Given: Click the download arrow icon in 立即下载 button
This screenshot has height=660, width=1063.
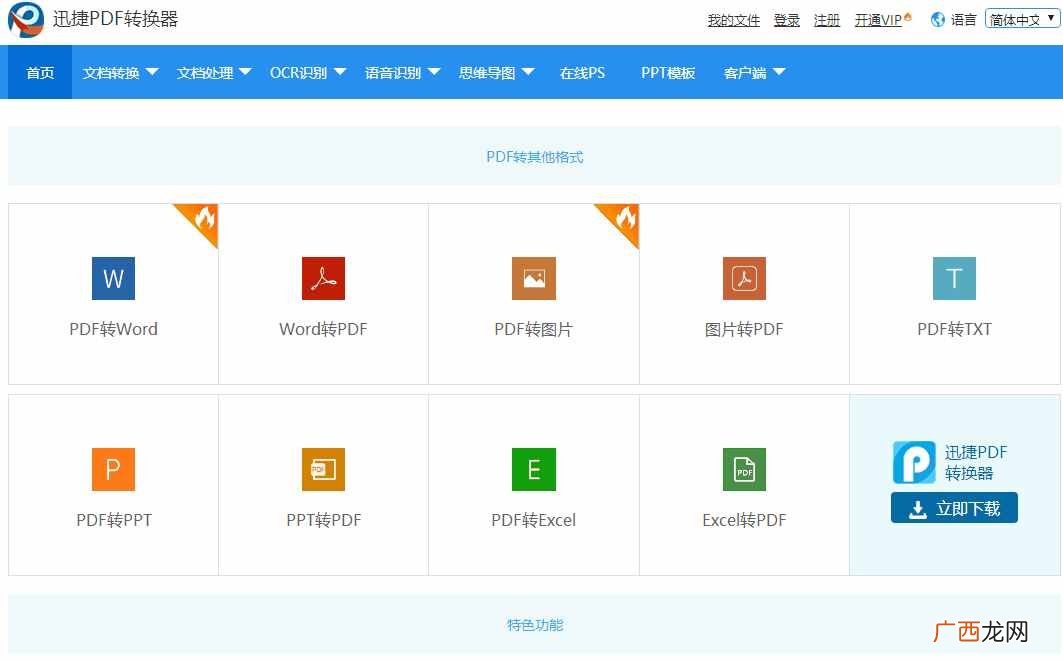Looking at the screenshot, I should (x=918, y=510).
